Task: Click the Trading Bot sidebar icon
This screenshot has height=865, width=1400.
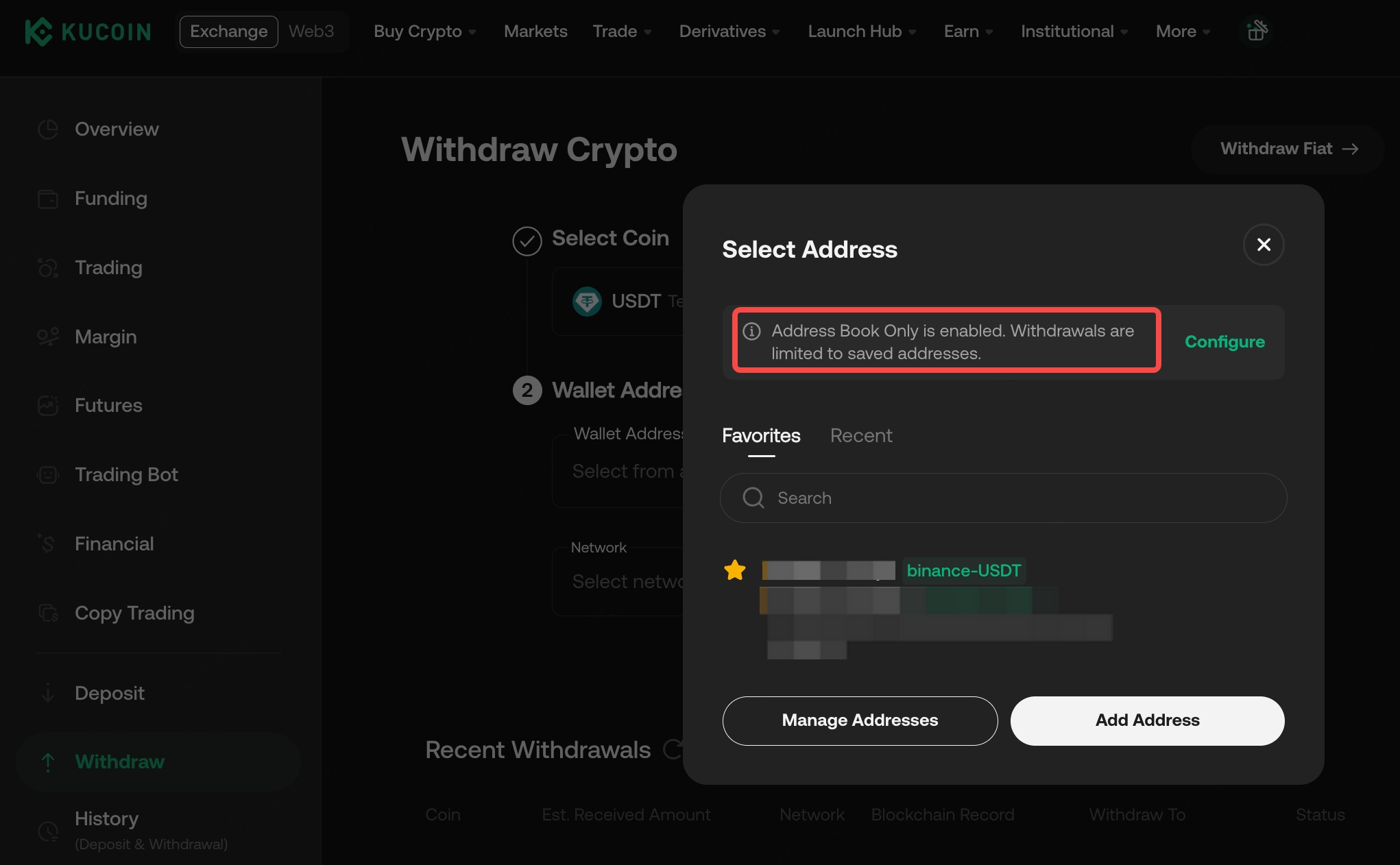Action: [48, 474]
